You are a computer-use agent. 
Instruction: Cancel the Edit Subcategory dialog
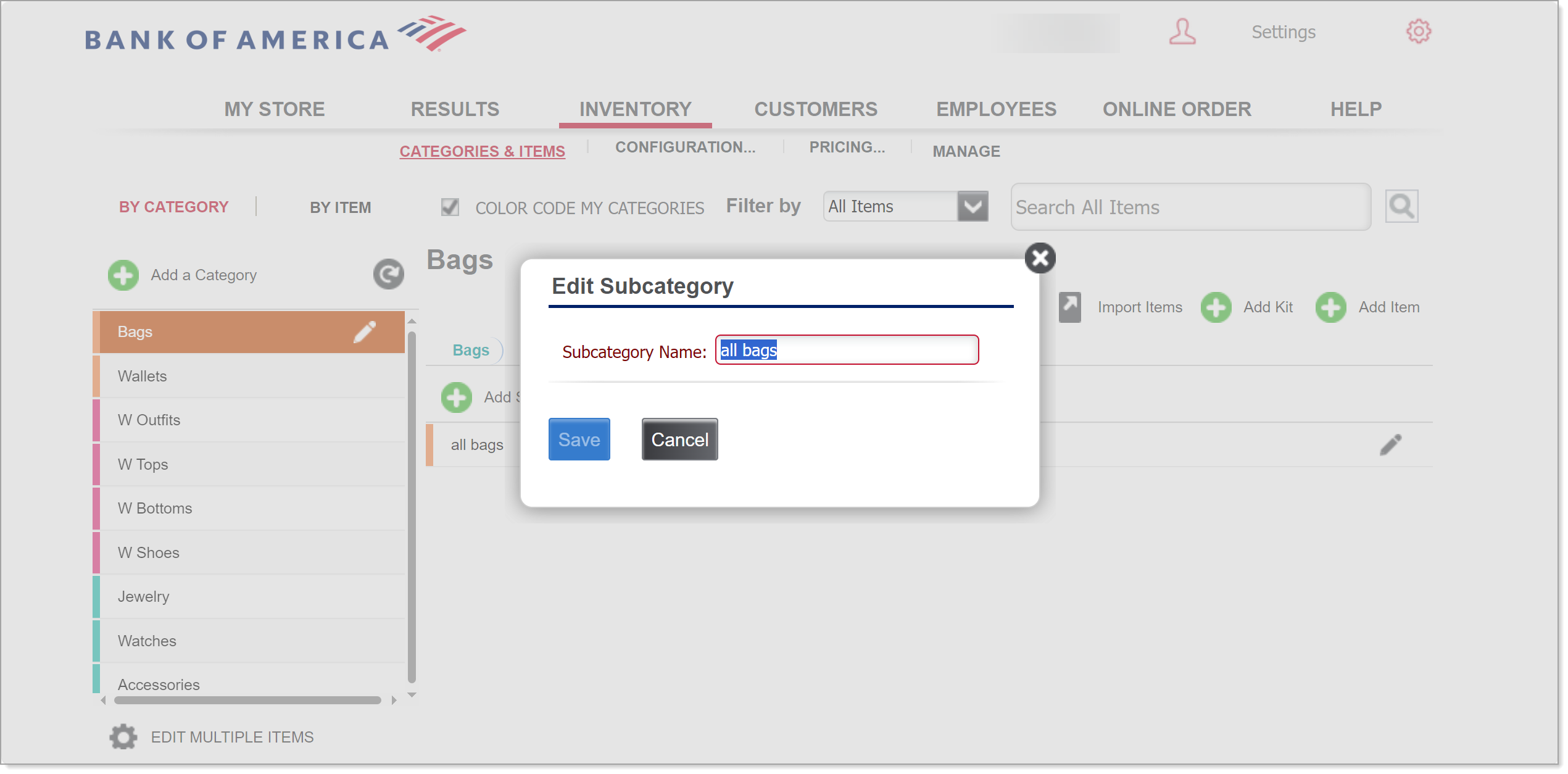(x=680, y=439)
